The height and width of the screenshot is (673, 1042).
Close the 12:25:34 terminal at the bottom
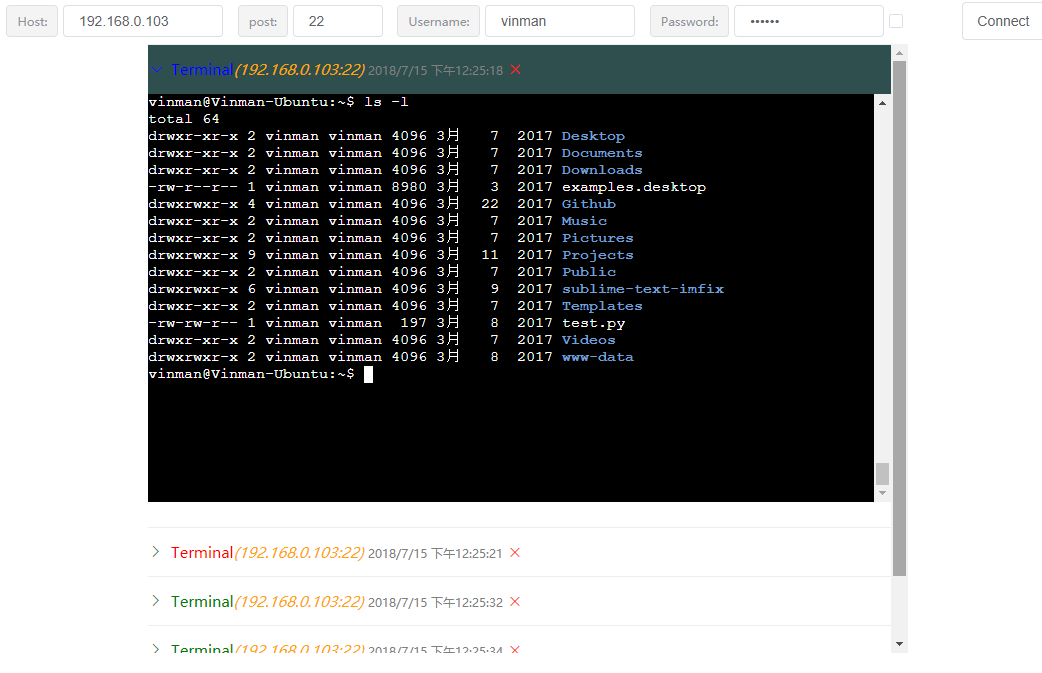[514, 649]
